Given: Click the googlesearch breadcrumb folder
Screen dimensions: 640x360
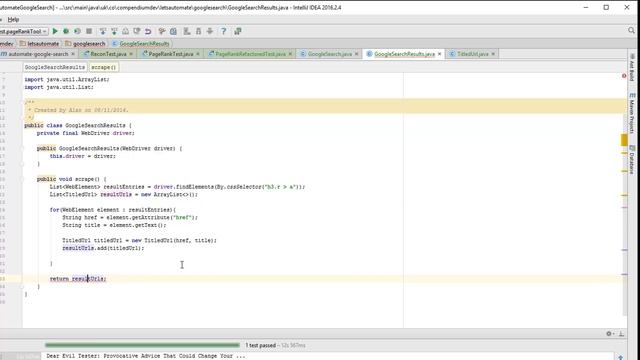Looking at the screenshot, I should [x=85, y=43].
